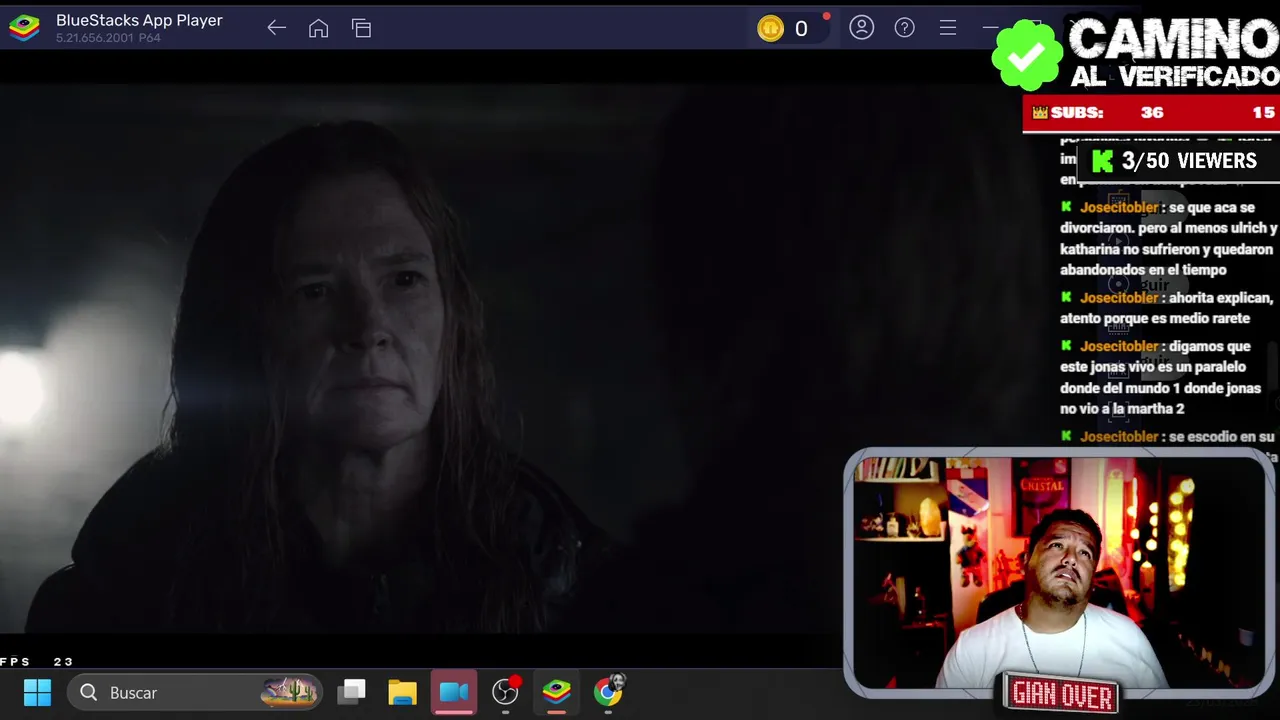
Task: Switch to Google Chrome on the taskbar
Action: tap(608, 691)
